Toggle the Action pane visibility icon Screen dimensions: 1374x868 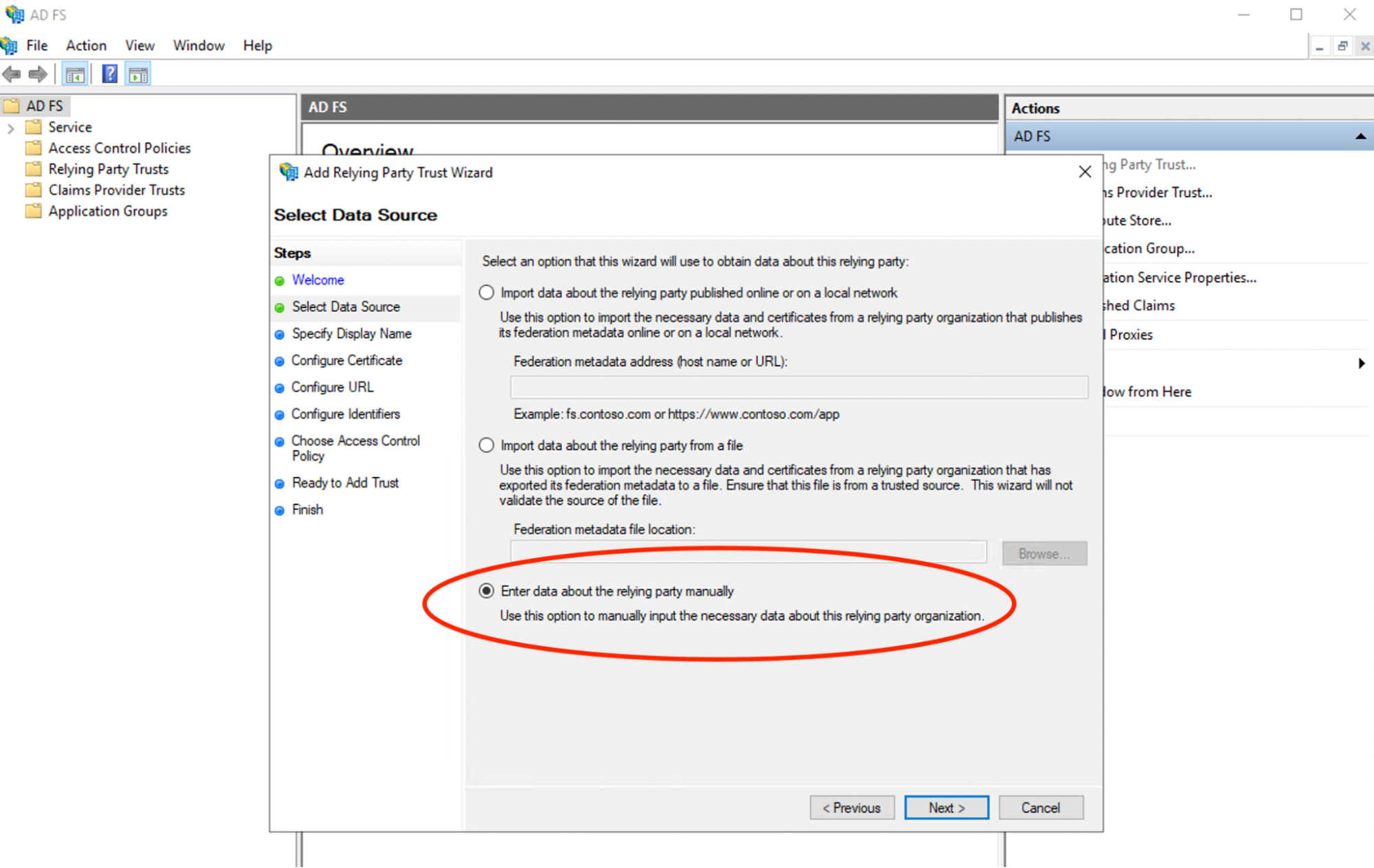[x=137, y=74]
